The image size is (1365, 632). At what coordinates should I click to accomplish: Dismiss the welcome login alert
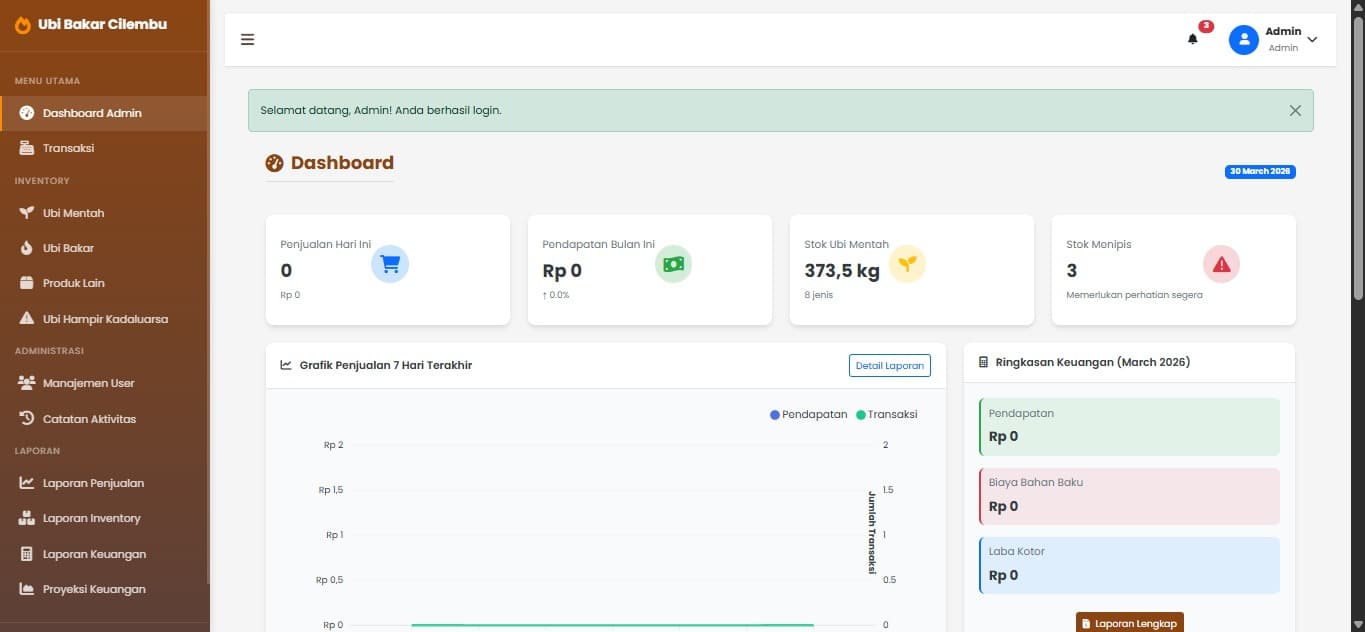(x=1295, y=111)
